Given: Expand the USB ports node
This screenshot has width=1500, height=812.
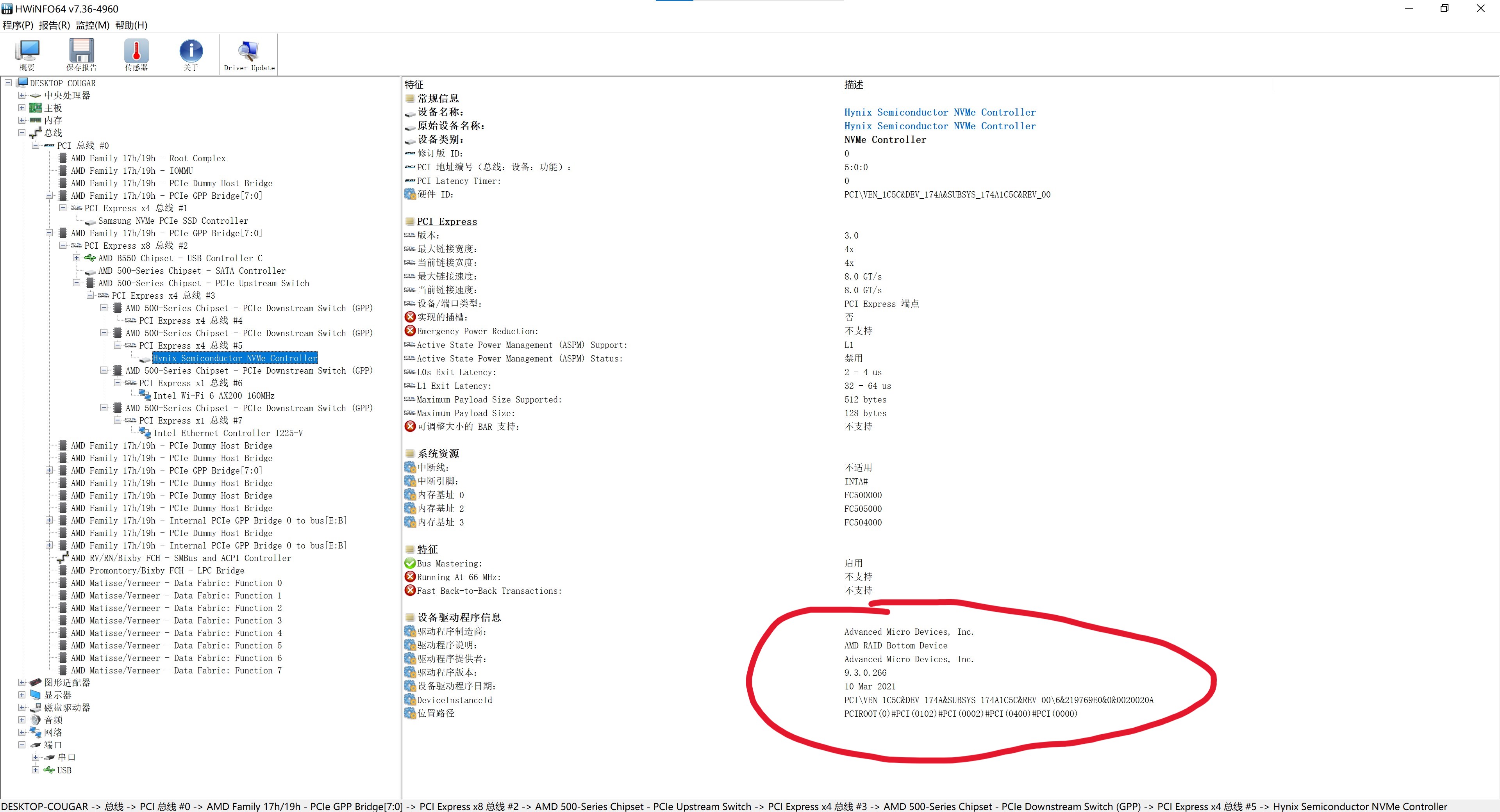Looking at the screenshot, I should coord(36,770).
